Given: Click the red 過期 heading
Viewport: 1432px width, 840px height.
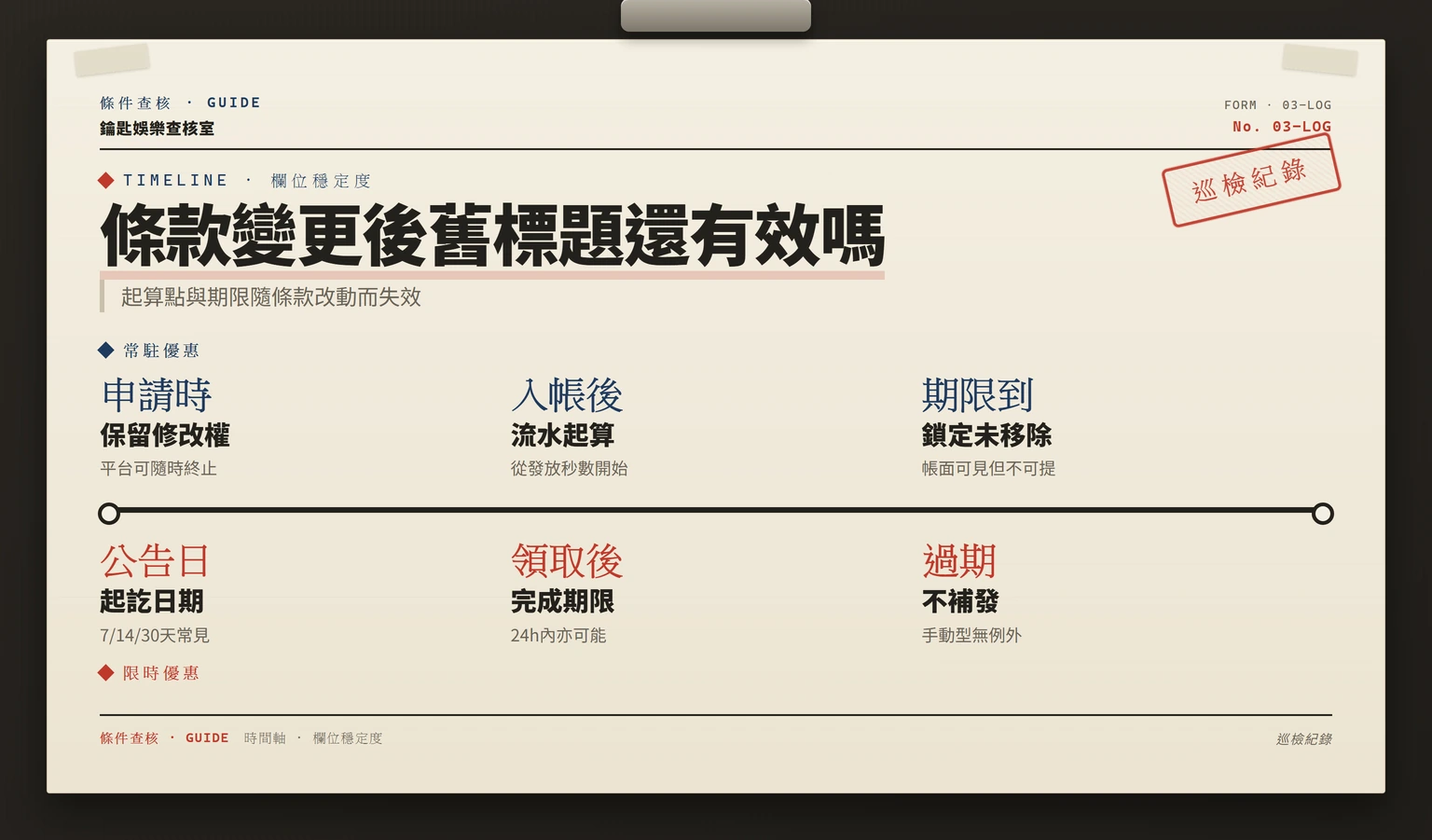Looking at the screenshot, I should pyautogui.click(x=959, y=561).
